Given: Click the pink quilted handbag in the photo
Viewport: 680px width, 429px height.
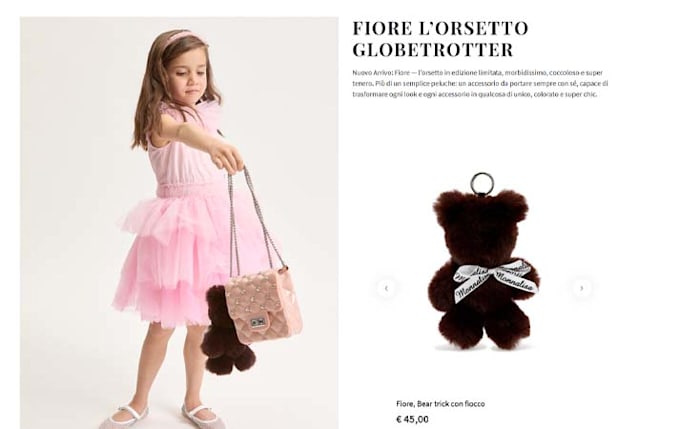Looking at the screenshot, I should click(x=264, y=305).
